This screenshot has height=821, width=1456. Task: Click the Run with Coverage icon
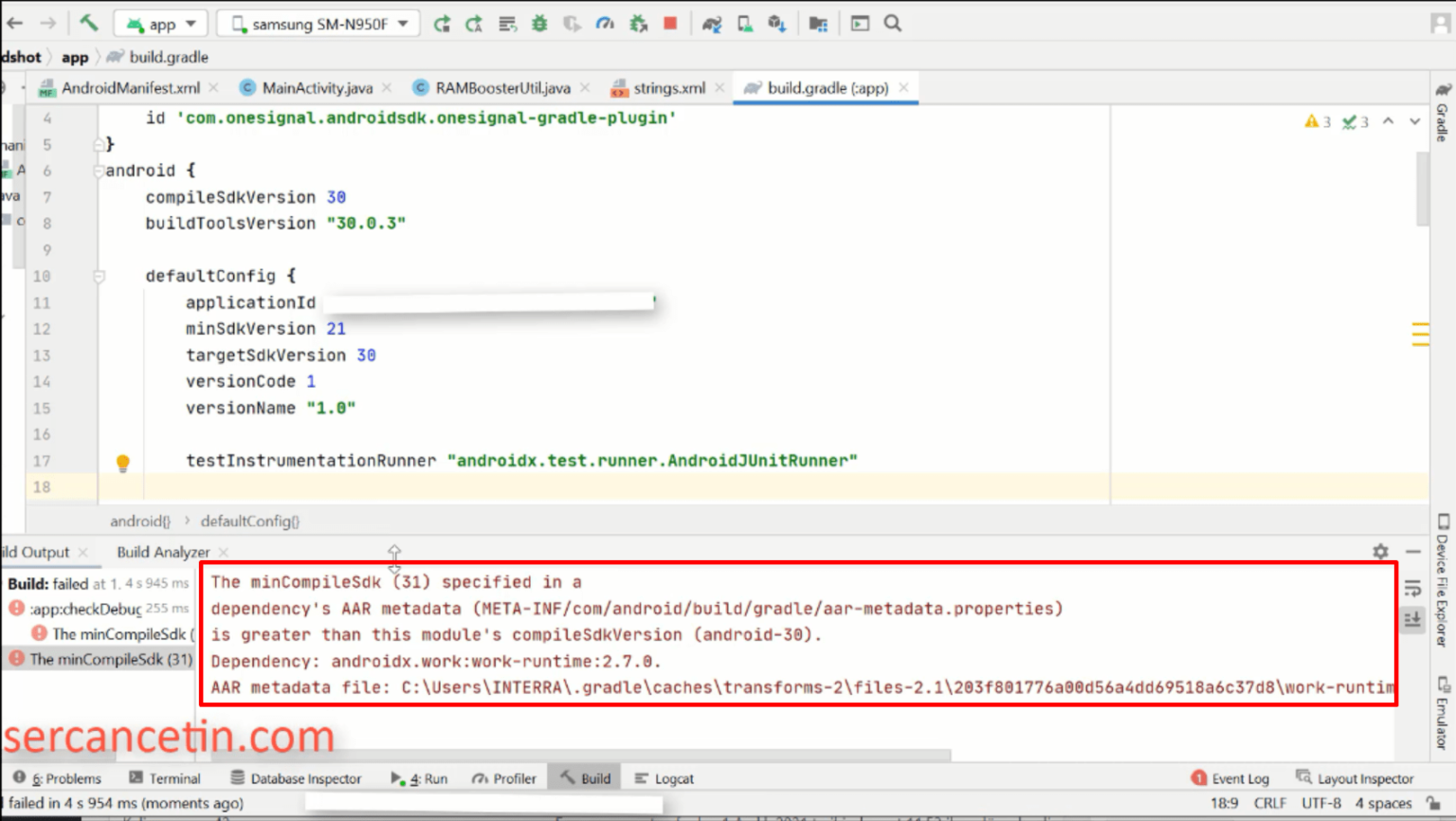coord(572,24)
